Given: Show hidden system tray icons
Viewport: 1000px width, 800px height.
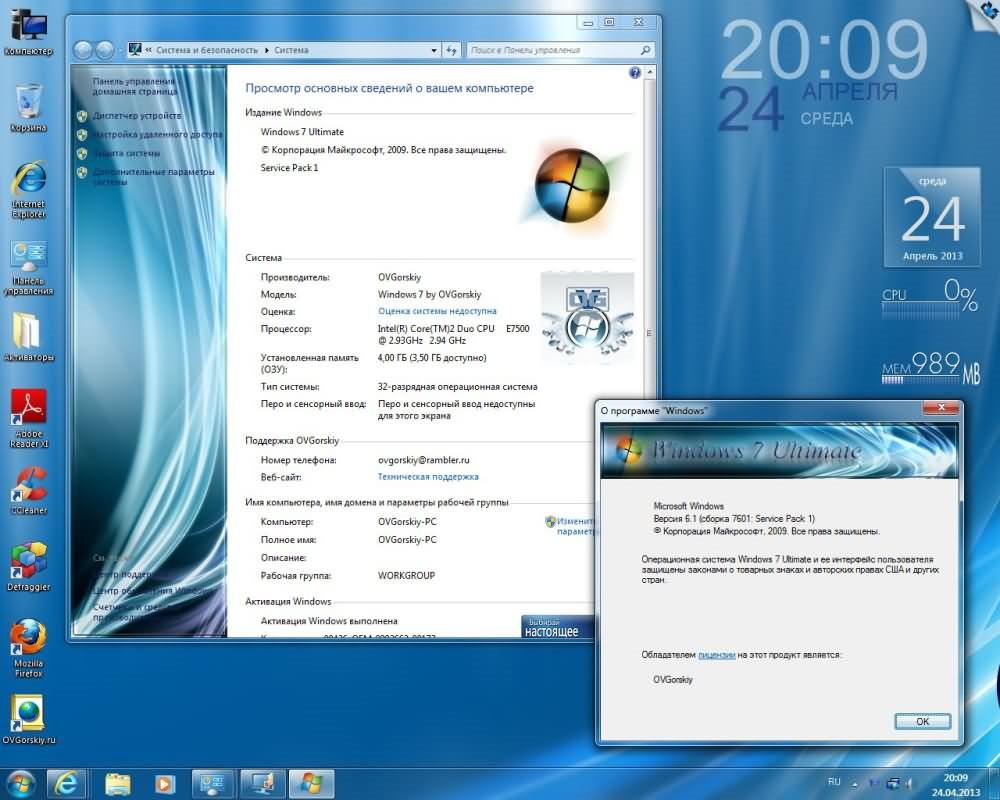Looking at the screenshot, I should coord(856,781).
